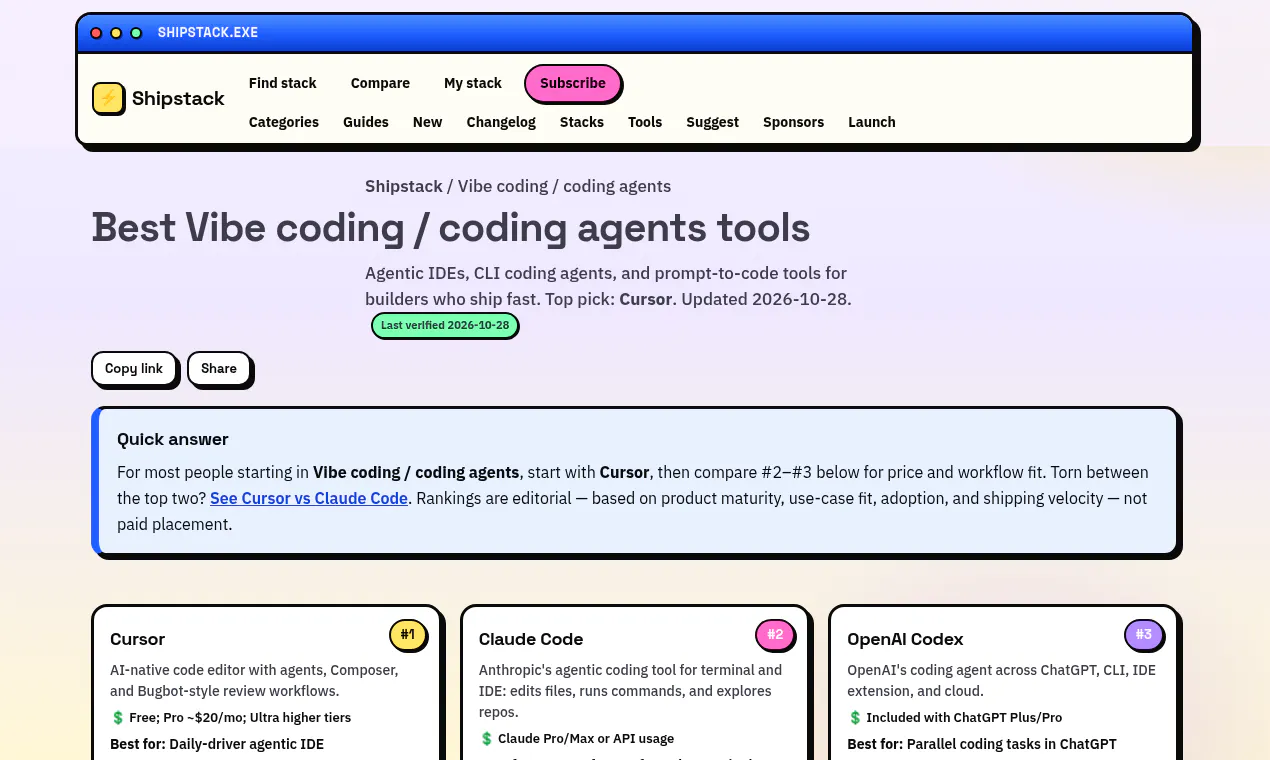
Task: Select New in the navigation bar
Action: (x=427, y=122)
